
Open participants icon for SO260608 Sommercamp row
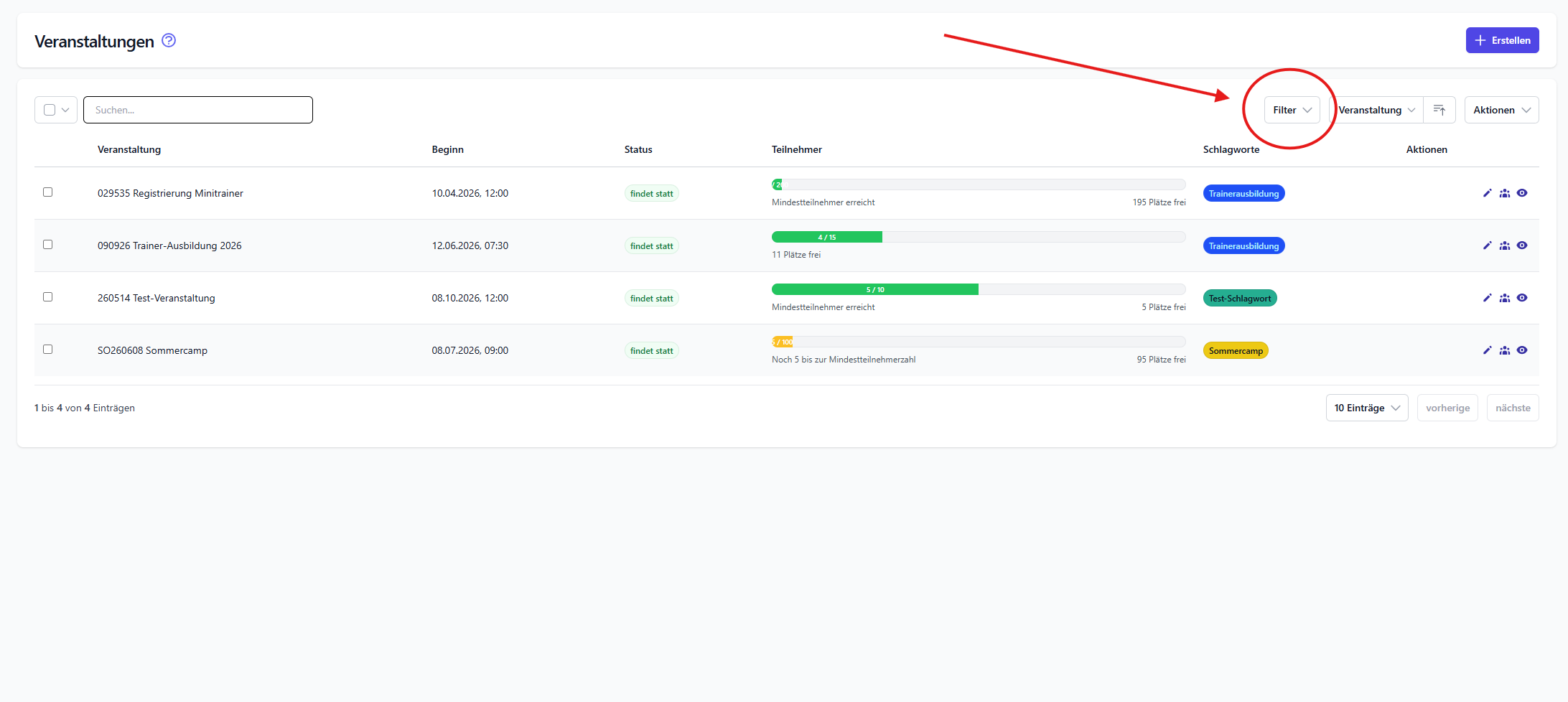coord(1504,350)
